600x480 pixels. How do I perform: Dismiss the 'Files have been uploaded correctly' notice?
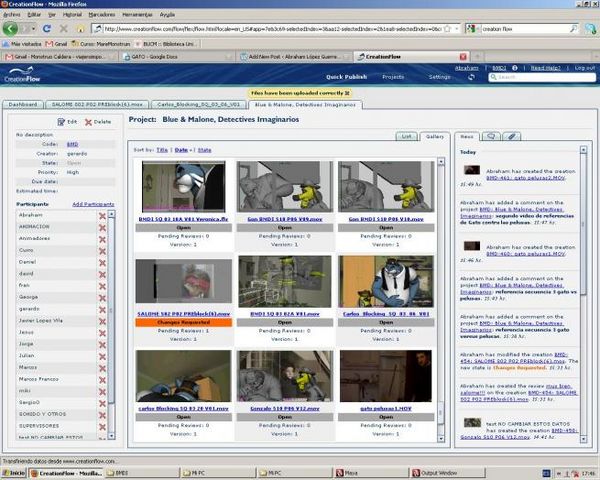347,93
